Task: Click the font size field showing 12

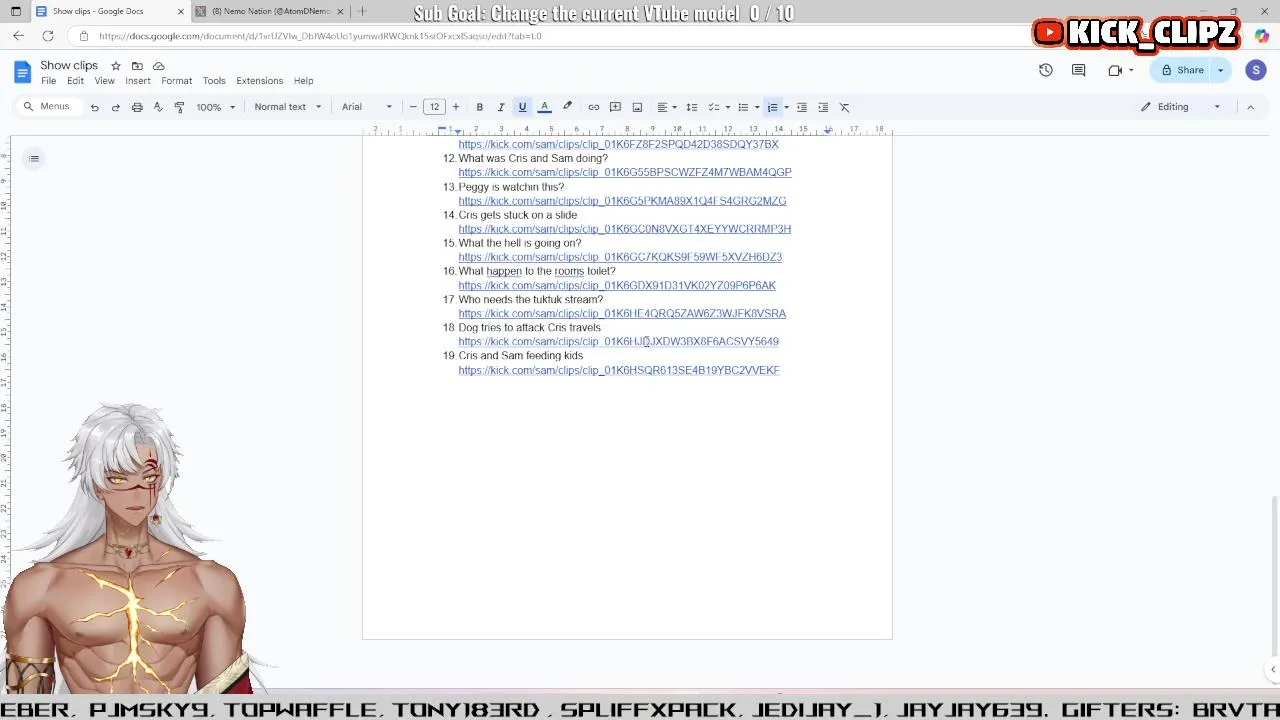Action: (x=434, y=107)
